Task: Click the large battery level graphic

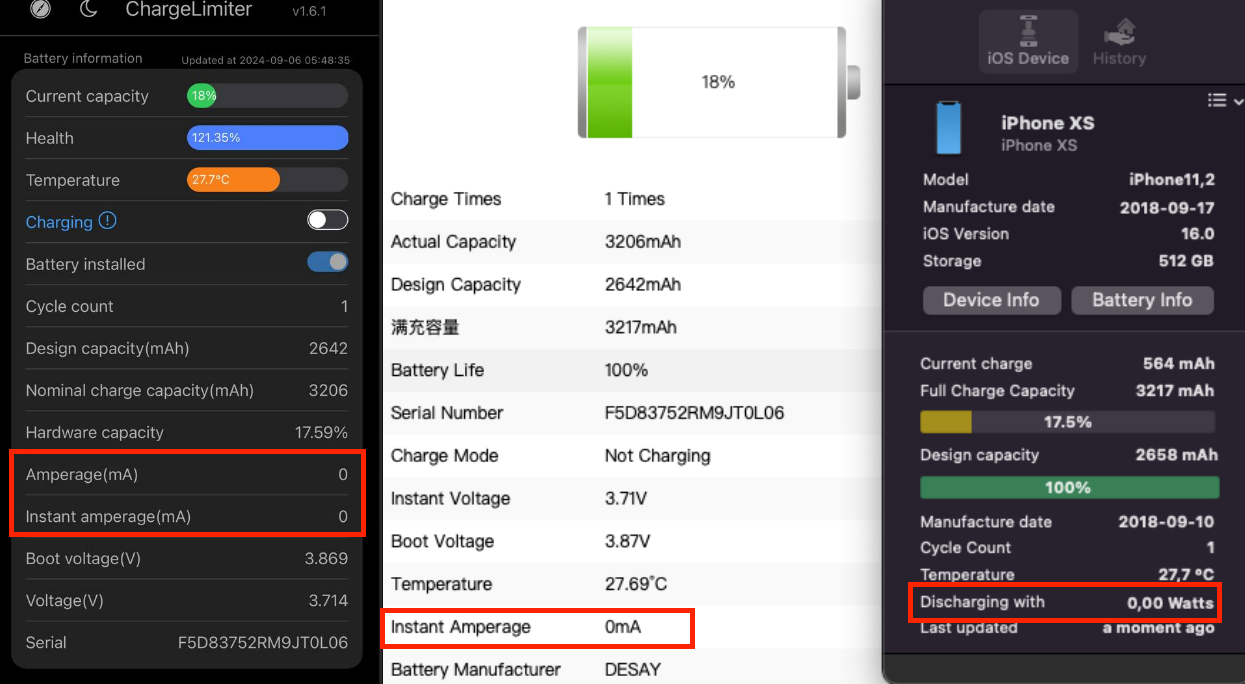Action: pos(718,82)
